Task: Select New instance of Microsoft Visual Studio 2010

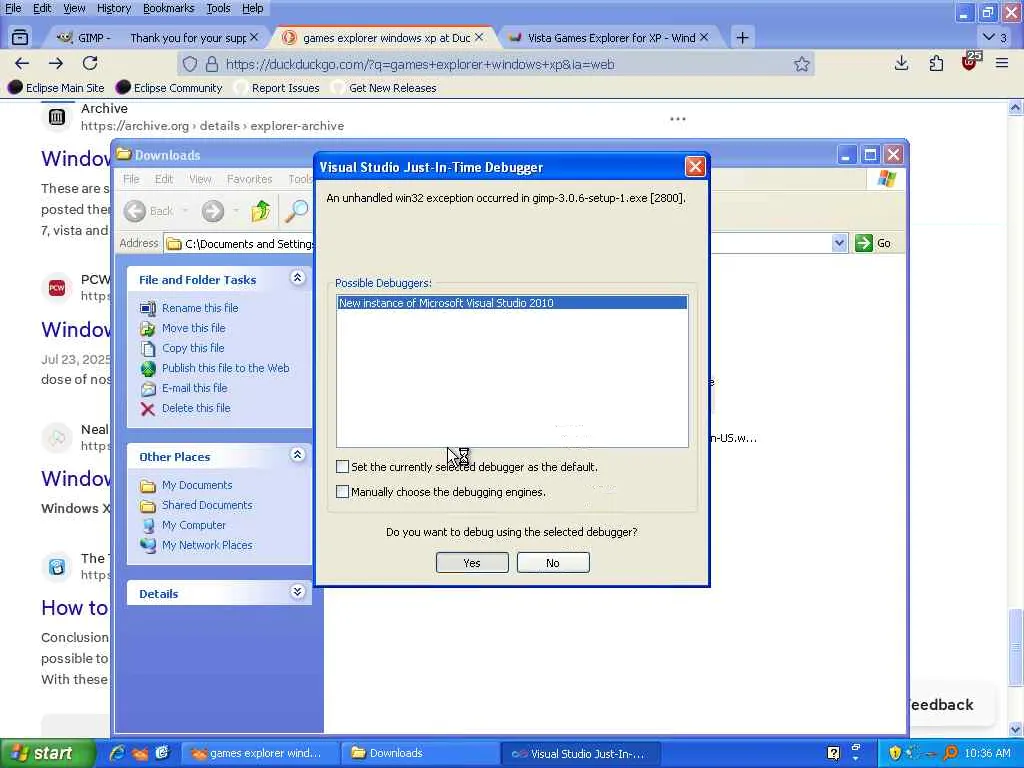Action: coord(512,303)
